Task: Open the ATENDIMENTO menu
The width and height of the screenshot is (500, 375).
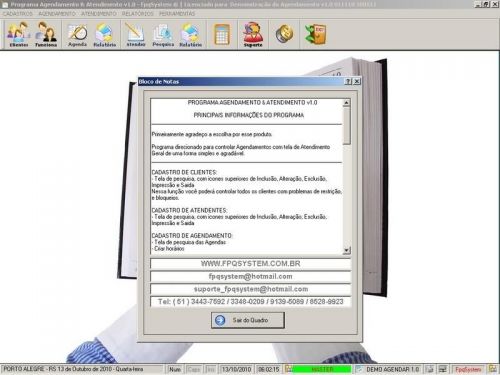Action: point(99,14)
